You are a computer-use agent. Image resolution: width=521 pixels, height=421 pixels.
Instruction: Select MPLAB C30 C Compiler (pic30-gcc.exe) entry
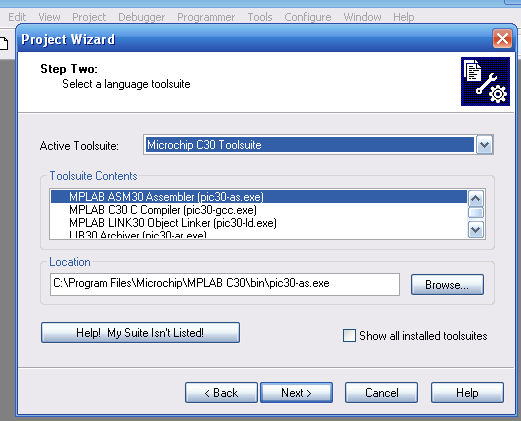(259, 210)
